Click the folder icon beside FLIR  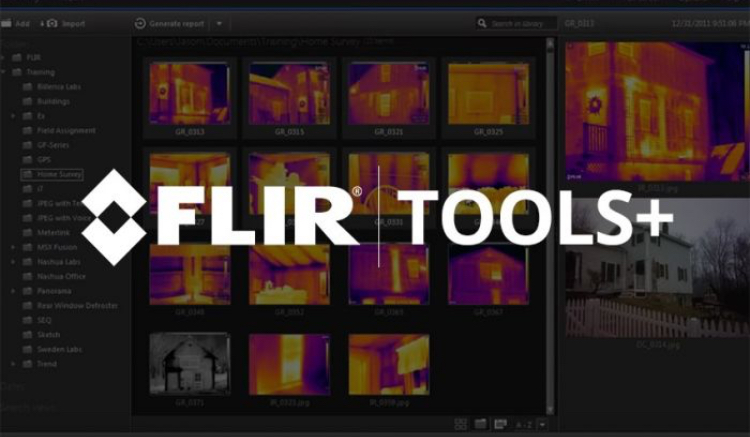(x=17, y=57)
